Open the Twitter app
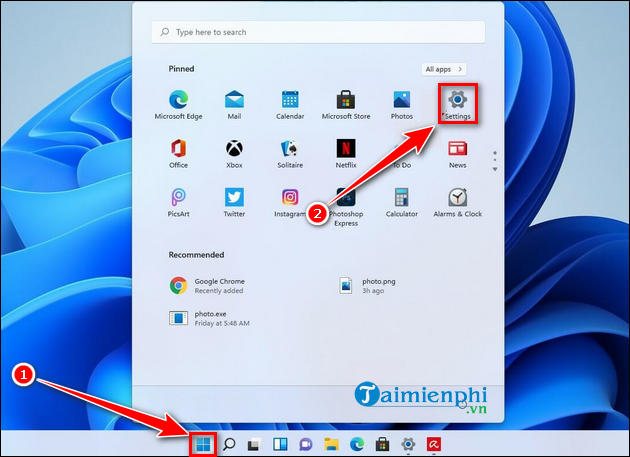630x457 pixels. tap(234, 202)
